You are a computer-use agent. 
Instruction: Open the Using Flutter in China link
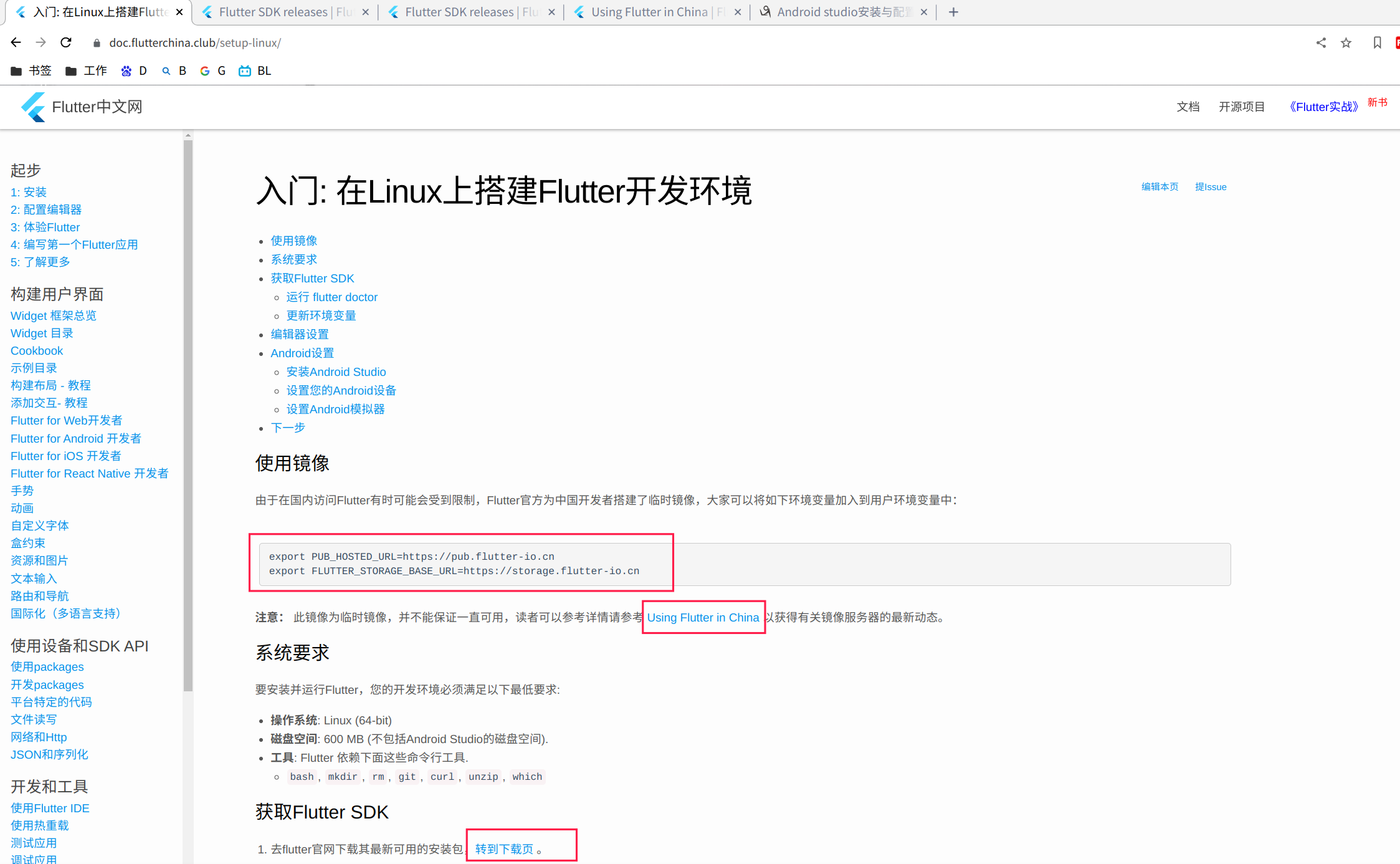703,617
